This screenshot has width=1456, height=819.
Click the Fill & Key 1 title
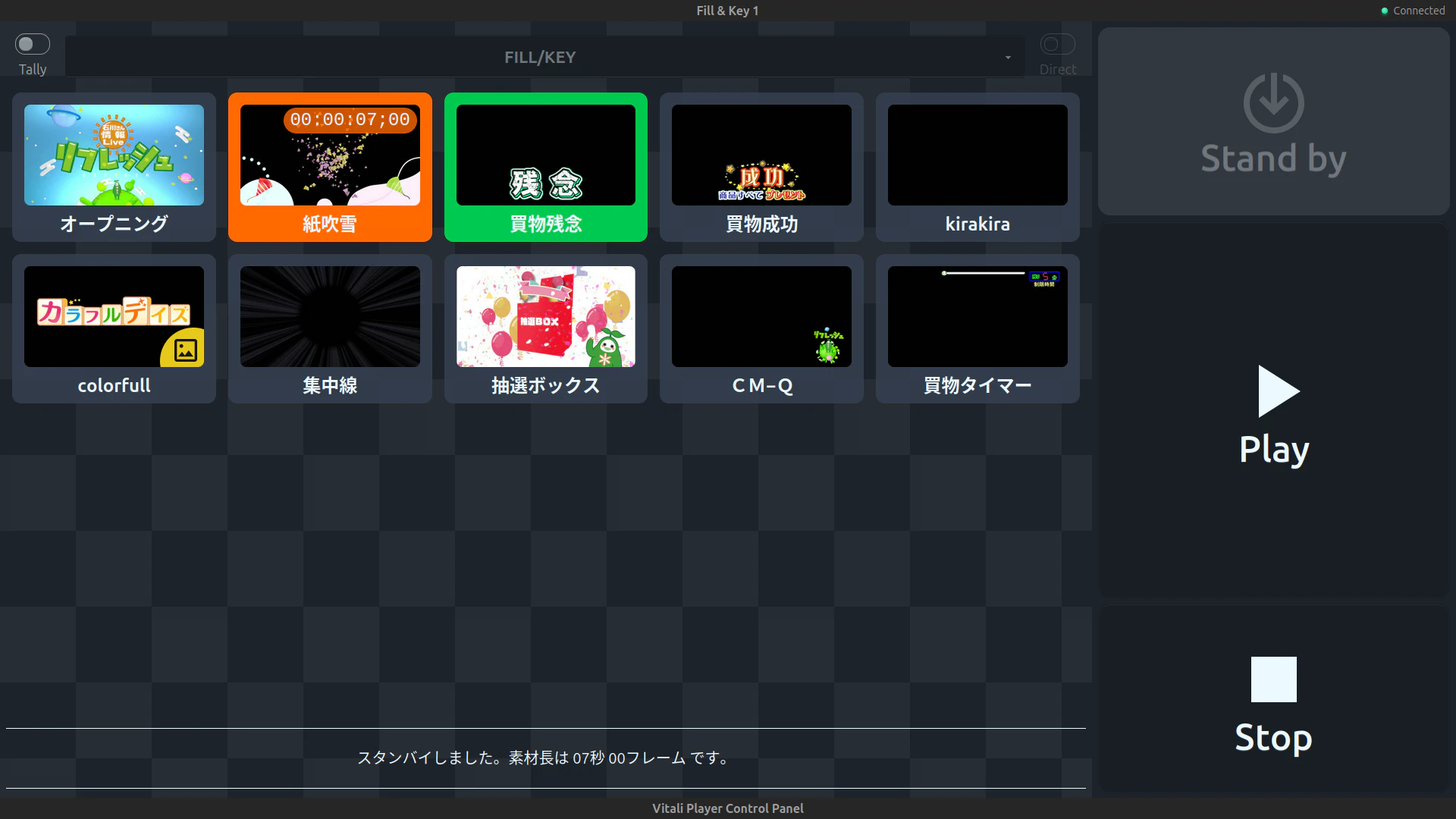point(726,11)
